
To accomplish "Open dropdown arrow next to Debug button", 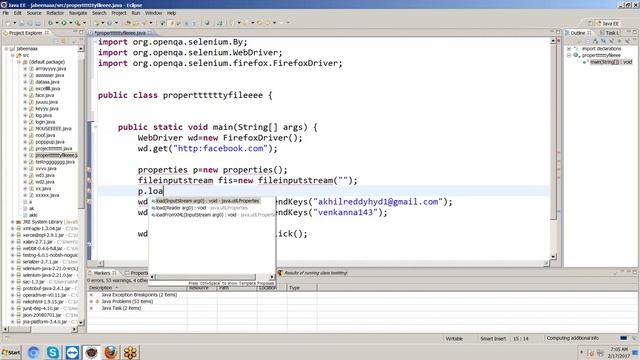I will 57,23.
